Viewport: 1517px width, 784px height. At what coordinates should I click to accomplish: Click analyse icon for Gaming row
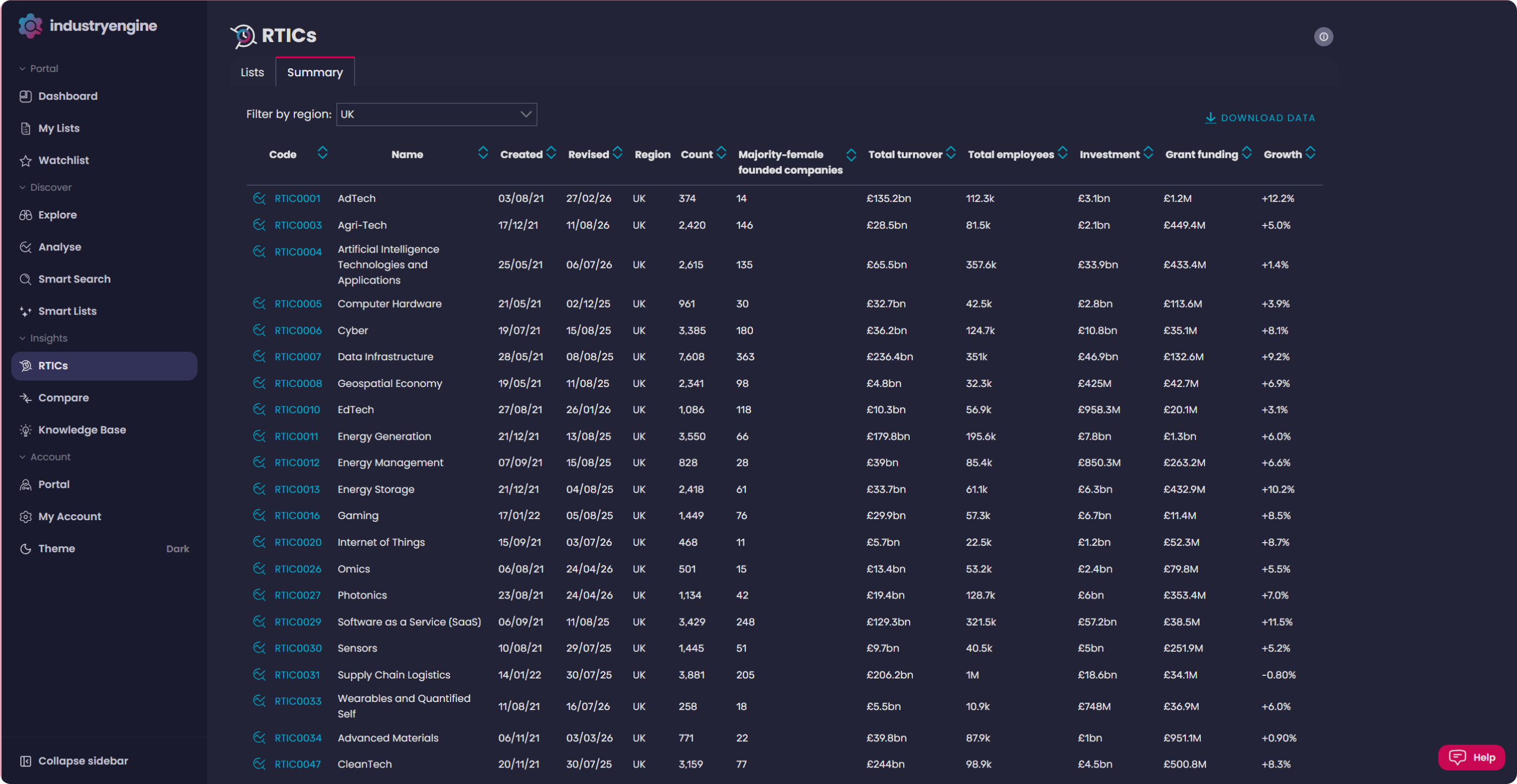[259, 515]
